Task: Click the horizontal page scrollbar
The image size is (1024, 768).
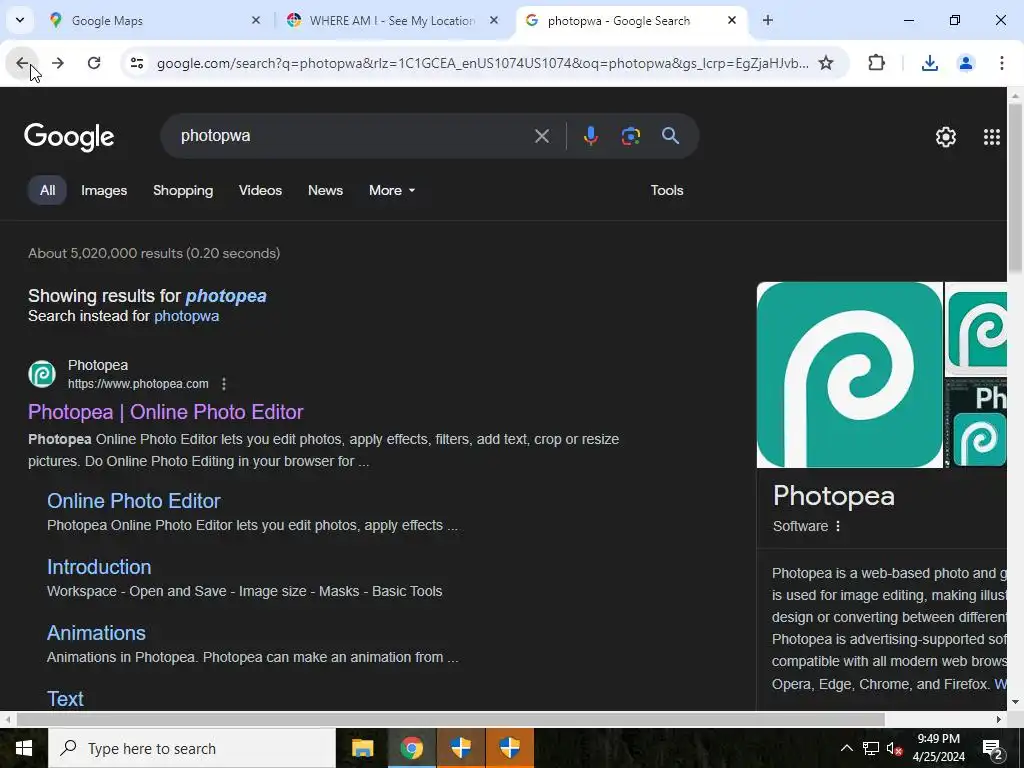Action: point(451,719)
